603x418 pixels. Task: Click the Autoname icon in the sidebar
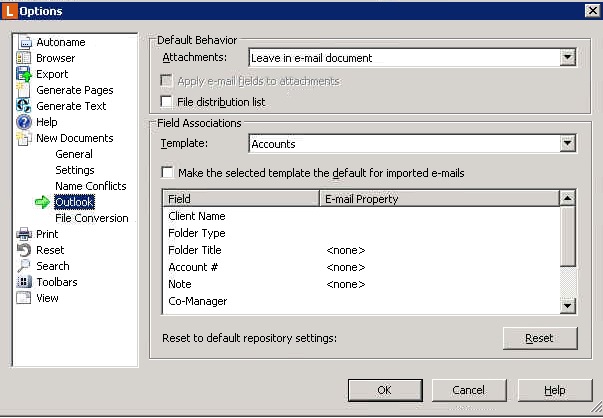tap(24, 42)
